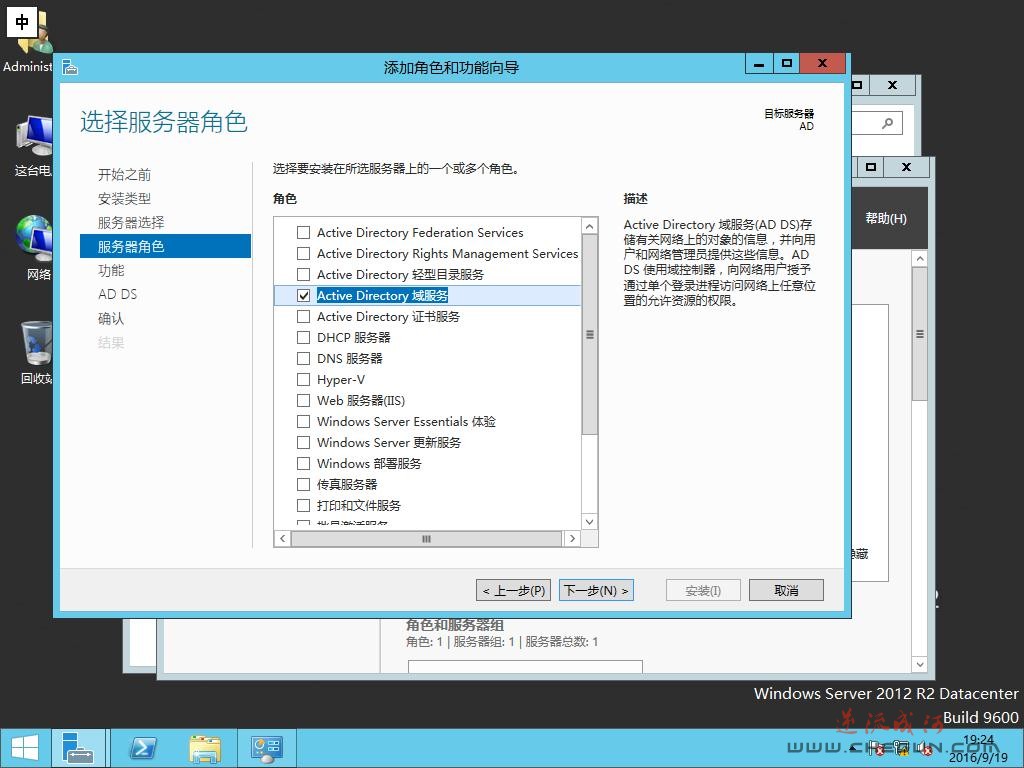Open Server Manager from the taskbar

[78, 748]
